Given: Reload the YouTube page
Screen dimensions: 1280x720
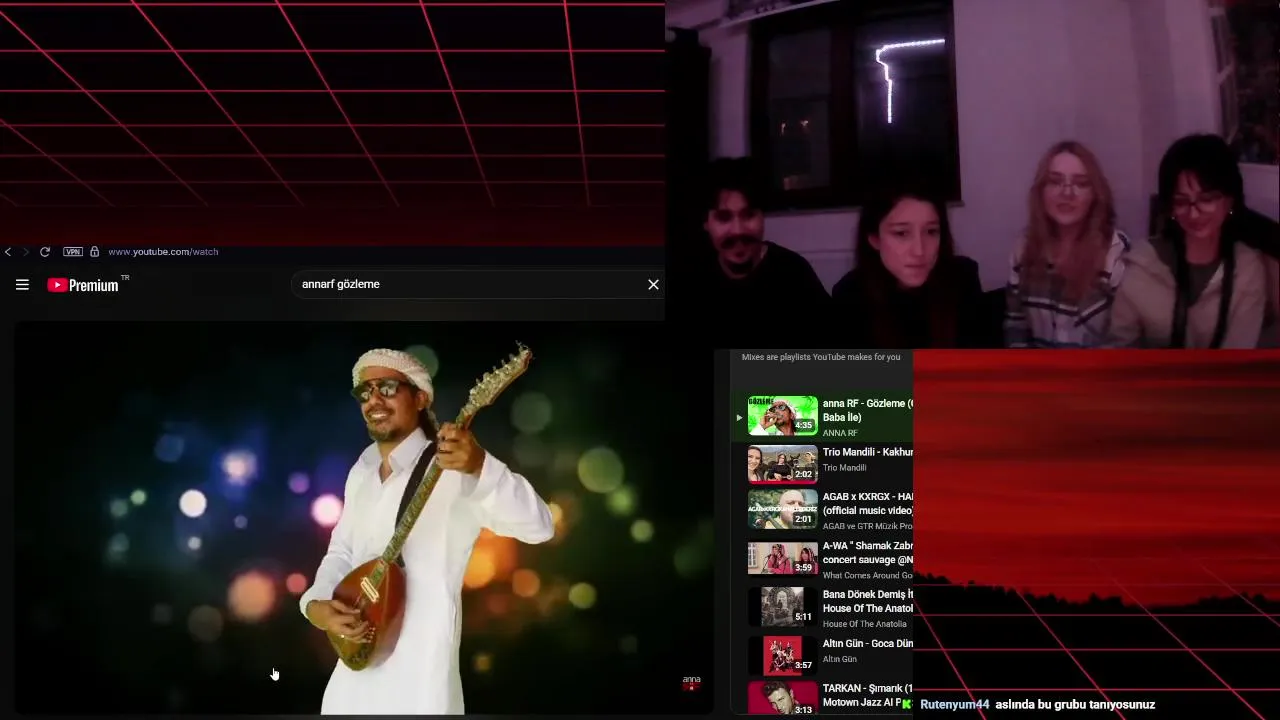Looking at the screenshot, I should (x=45, y=252).
